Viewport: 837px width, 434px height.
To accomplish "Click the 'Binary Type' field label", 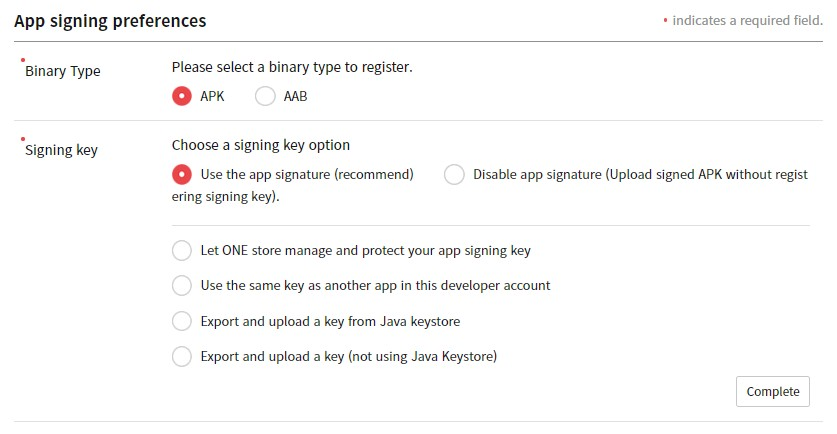I will pos(62,71).
